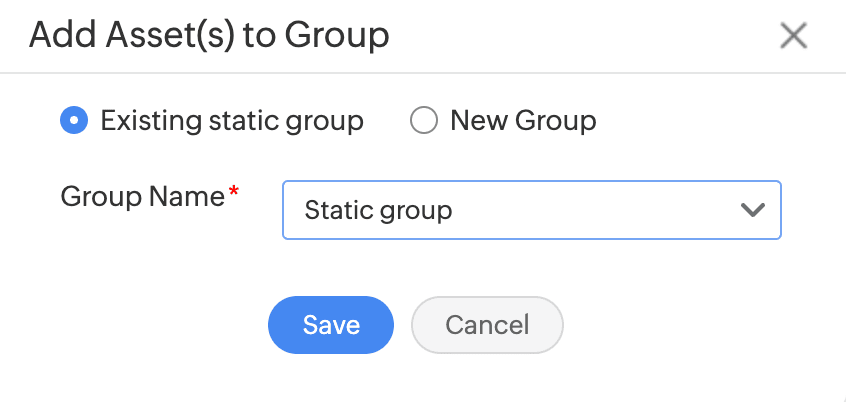
Task: Click the 'New Group' label text
Action: 523,121
